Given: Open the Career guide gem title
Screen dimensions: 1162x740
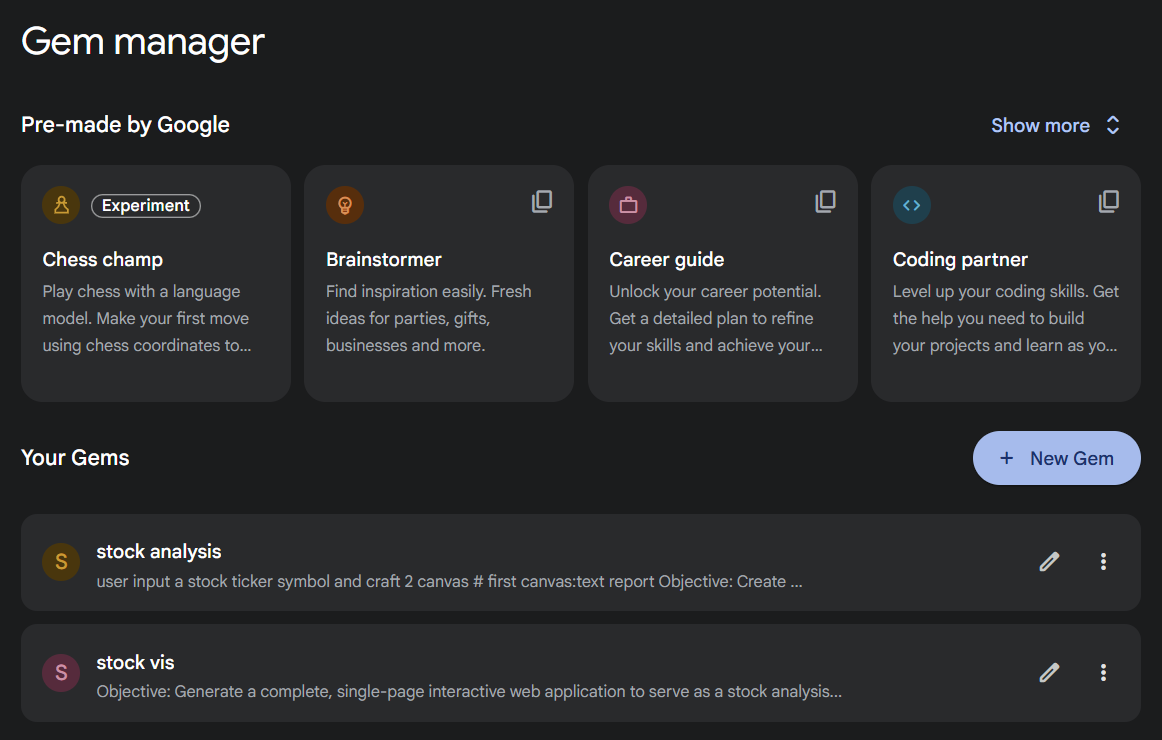Looking at the screenshot, I should click(x=666, y=260).
